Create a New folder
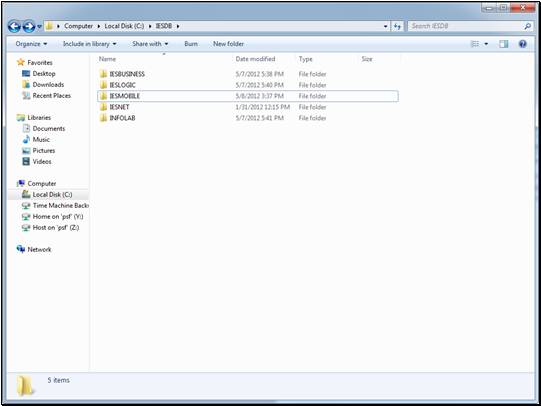 [228, 44]
